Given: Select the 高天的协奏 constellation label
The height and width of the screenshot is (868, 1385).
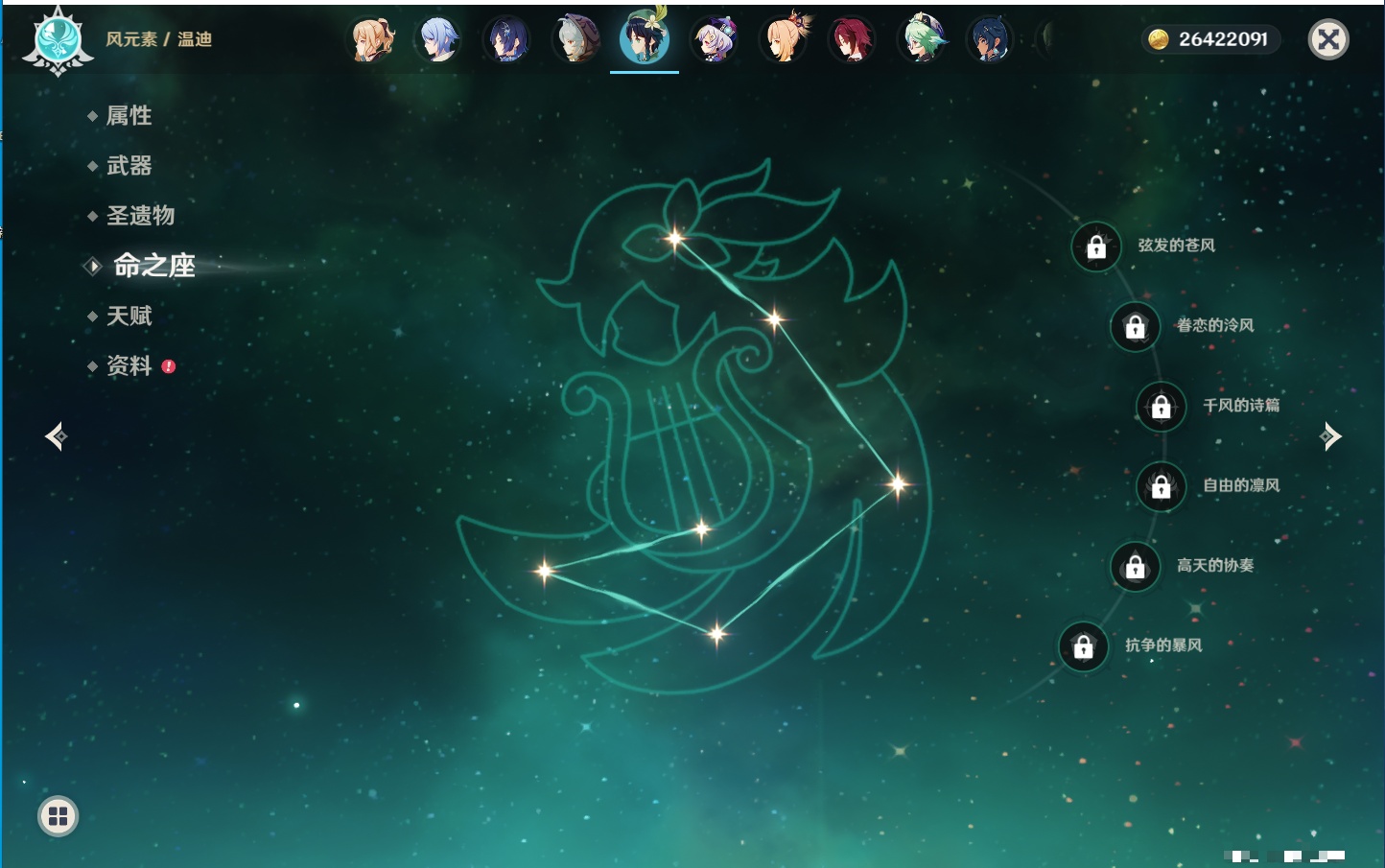Looking at the screenshot, I should [1215, 566].
